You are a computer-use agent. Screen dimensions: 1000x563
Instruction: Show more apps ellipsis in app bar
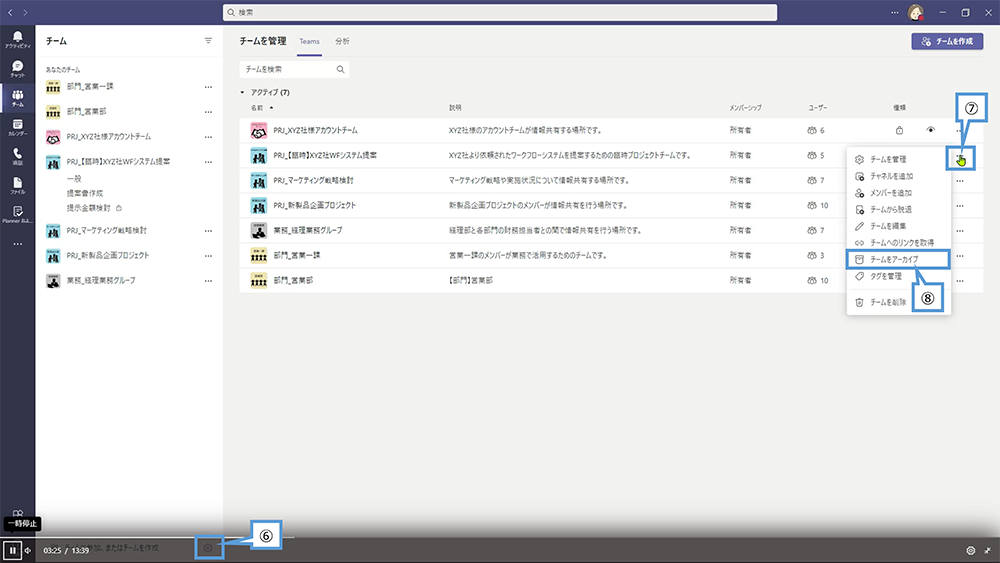(17, 244)
